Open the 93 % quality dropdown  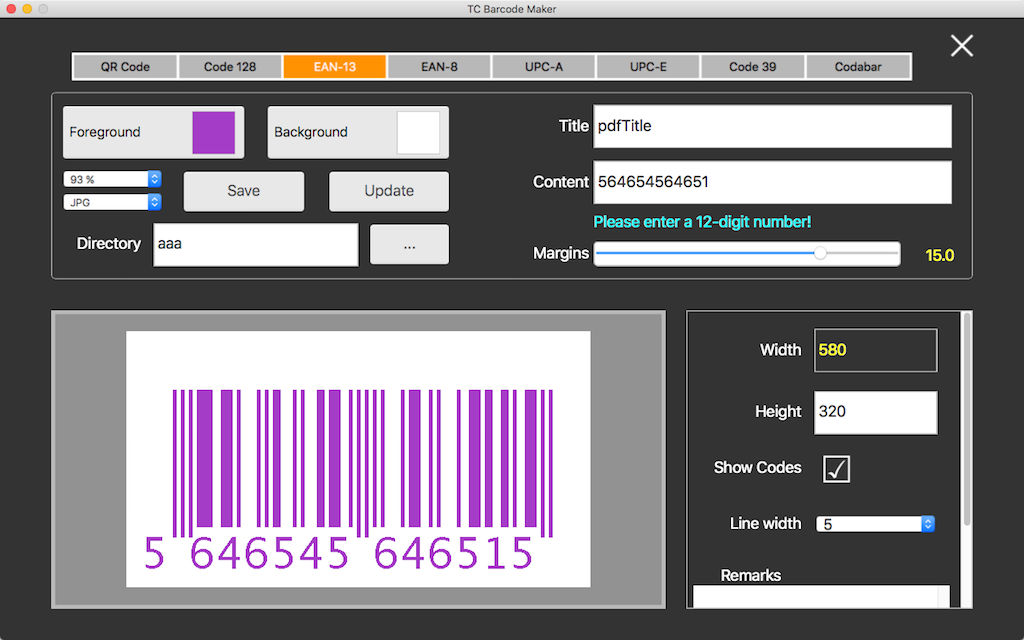point(112,179)
